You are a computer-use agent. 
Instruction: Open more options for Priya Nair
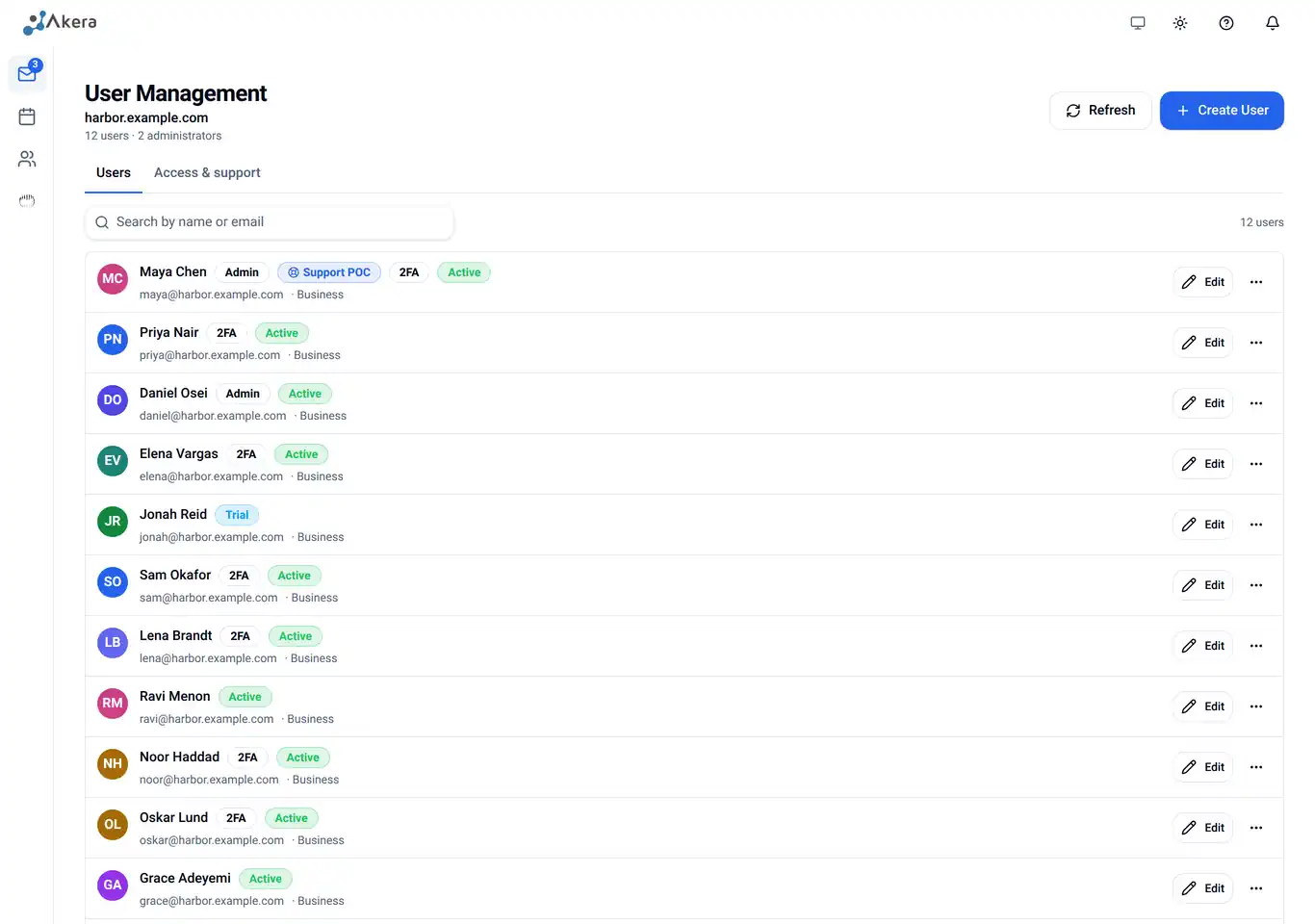point(1256,343)
